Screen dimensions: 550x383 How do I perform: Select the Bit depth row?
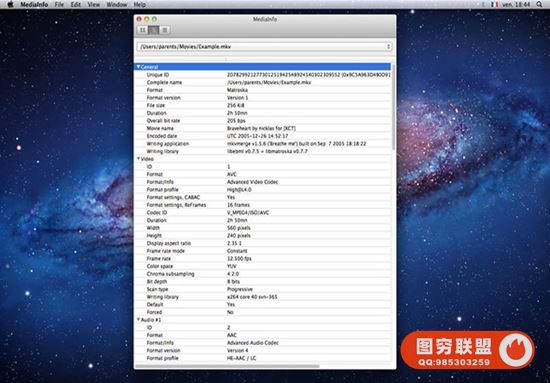pos(262,282)
